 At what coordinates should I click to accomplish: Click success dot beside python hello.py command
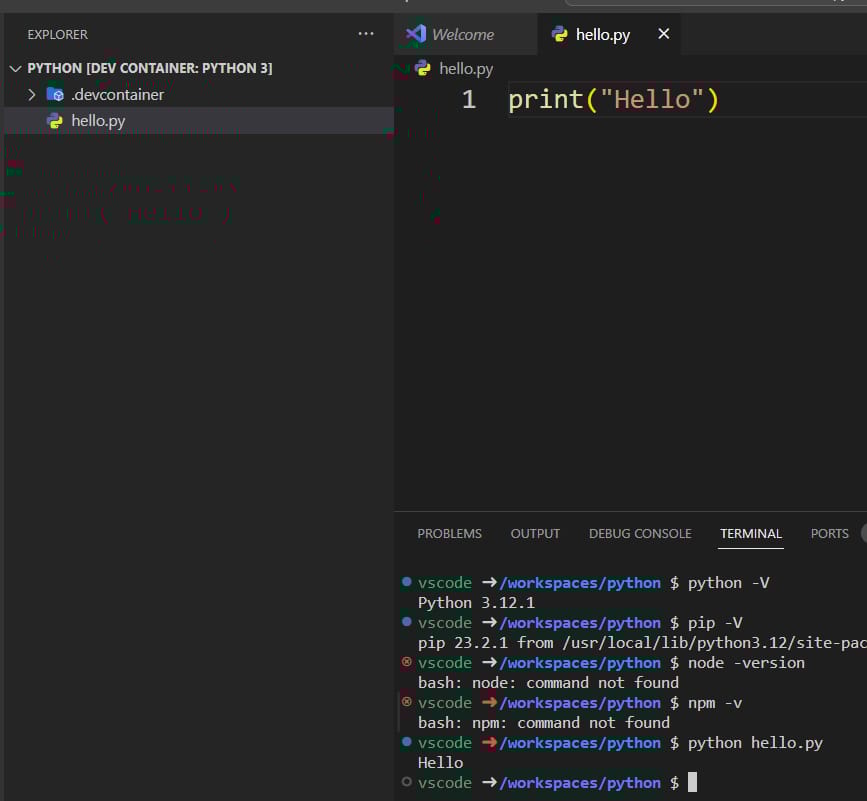[406, 742]
